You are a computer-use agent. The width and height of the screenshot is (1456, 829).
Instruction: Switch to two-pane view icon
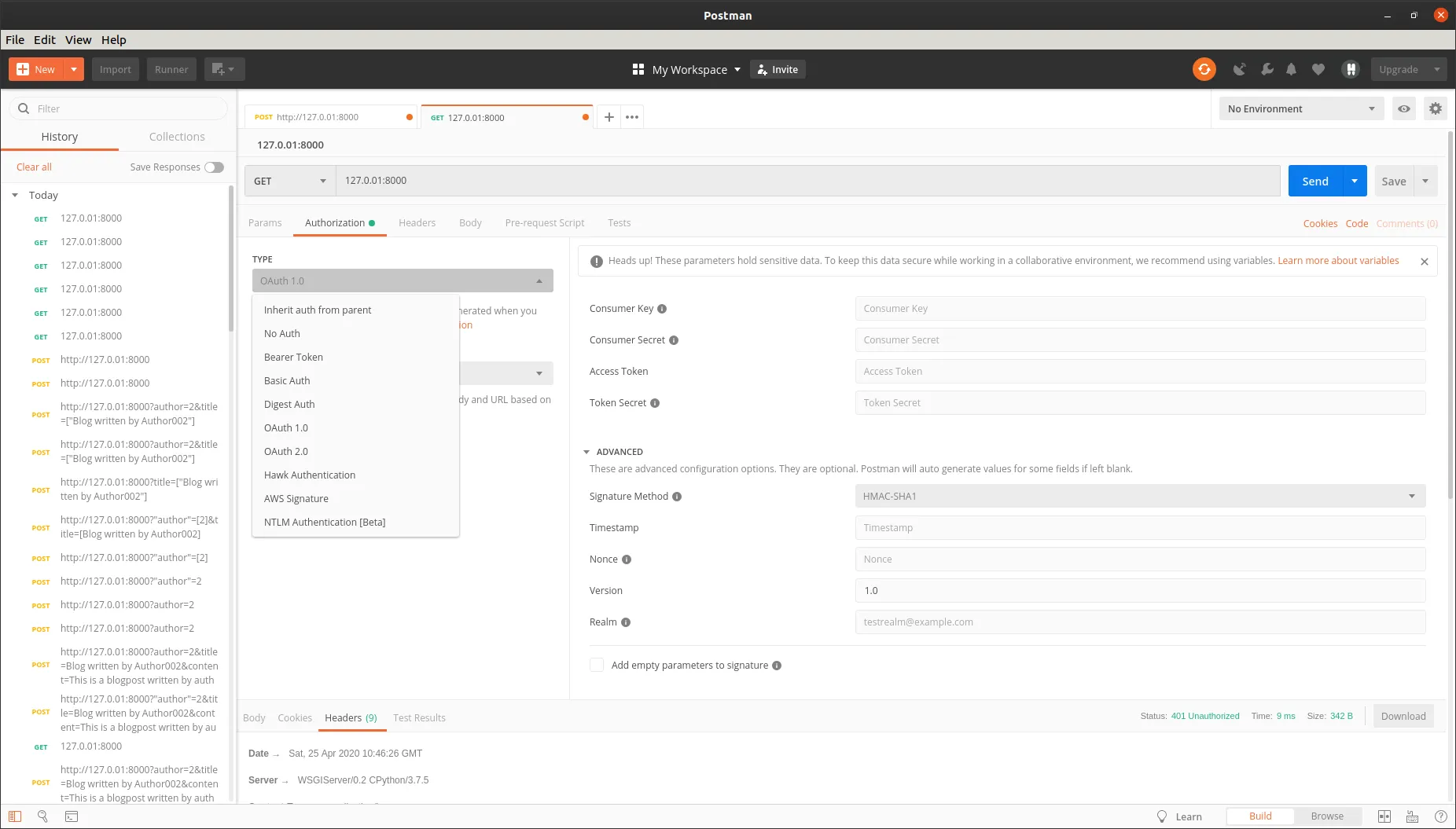[1384, 816]
